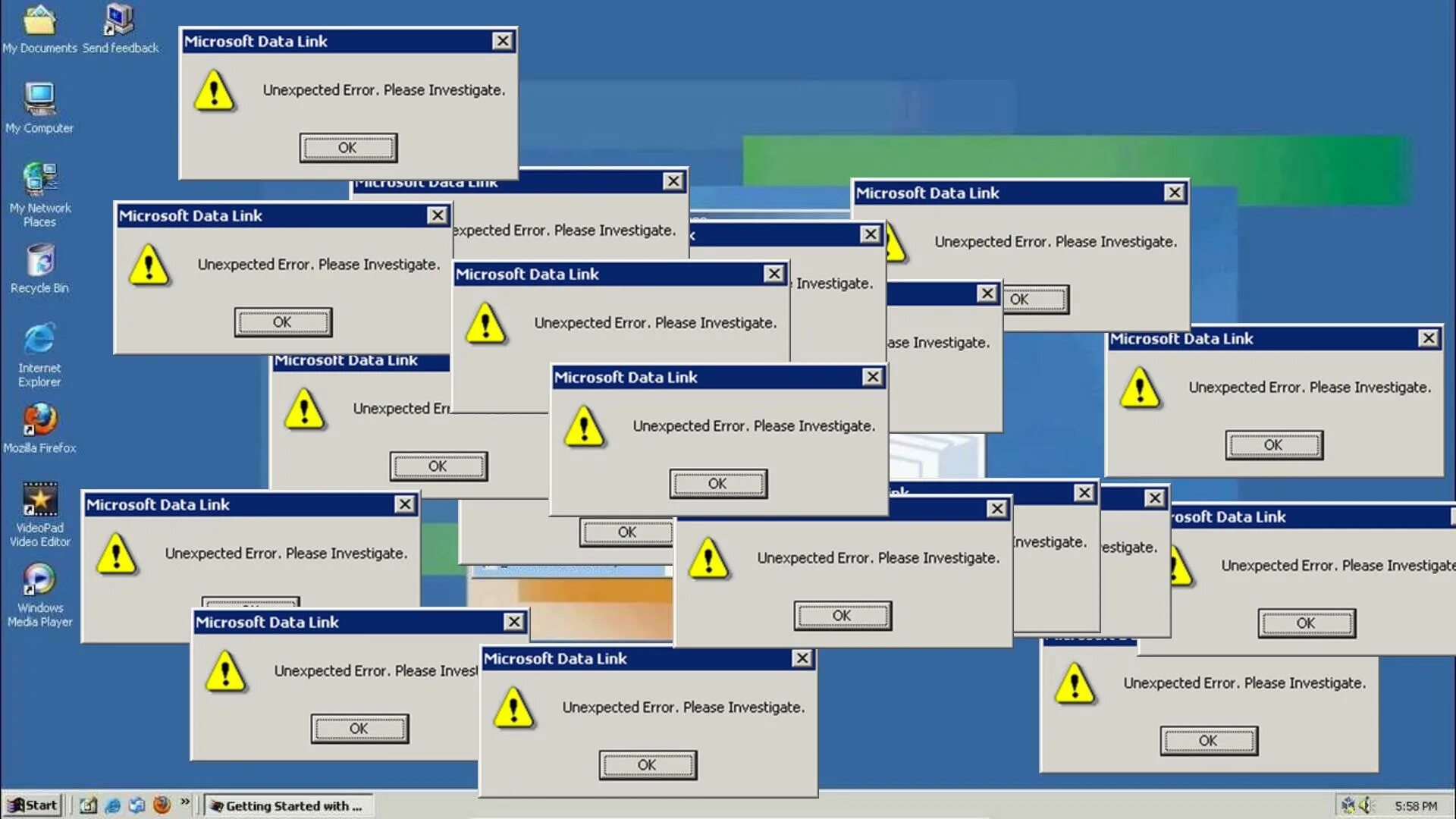Click the 5:58 PM system clock
This screenshot has width=1456, height=819.
tap(1415, 806)
